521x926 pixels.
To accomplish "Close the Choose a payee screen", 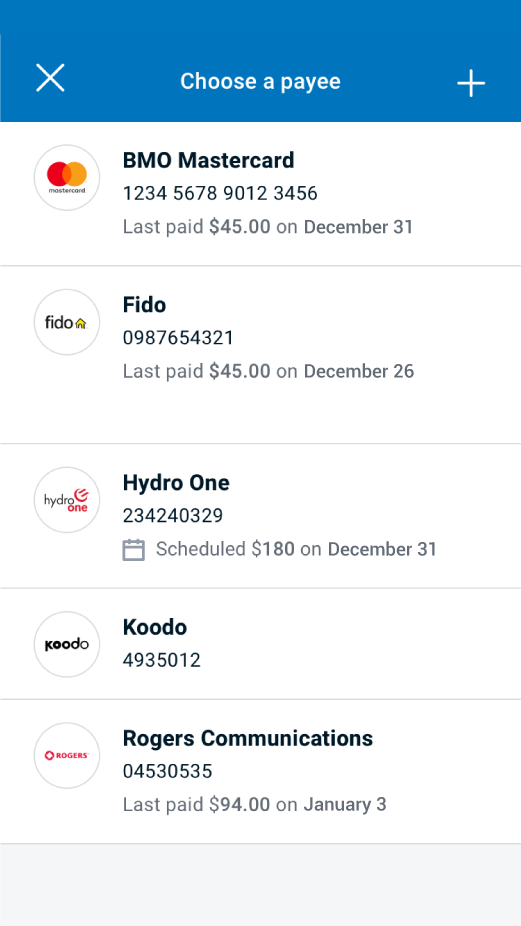I will (x=50, y=78).
